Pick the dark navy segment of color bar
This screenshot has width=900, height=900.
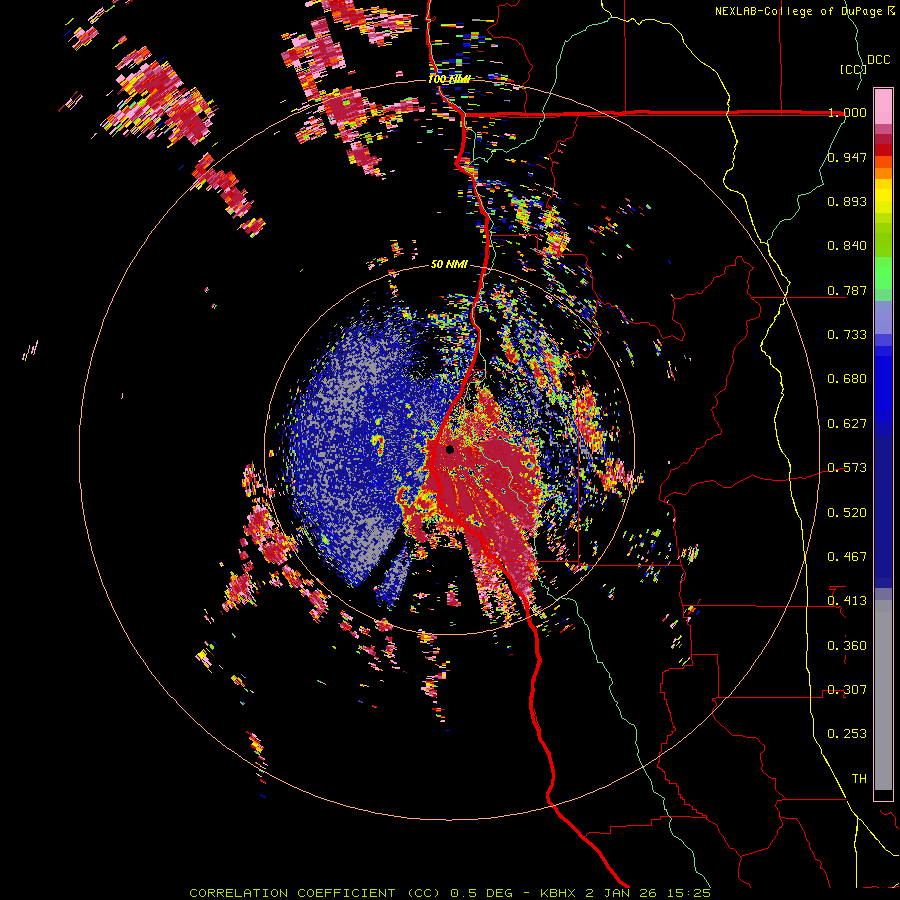pyautogui.click(x=883, y=510)
